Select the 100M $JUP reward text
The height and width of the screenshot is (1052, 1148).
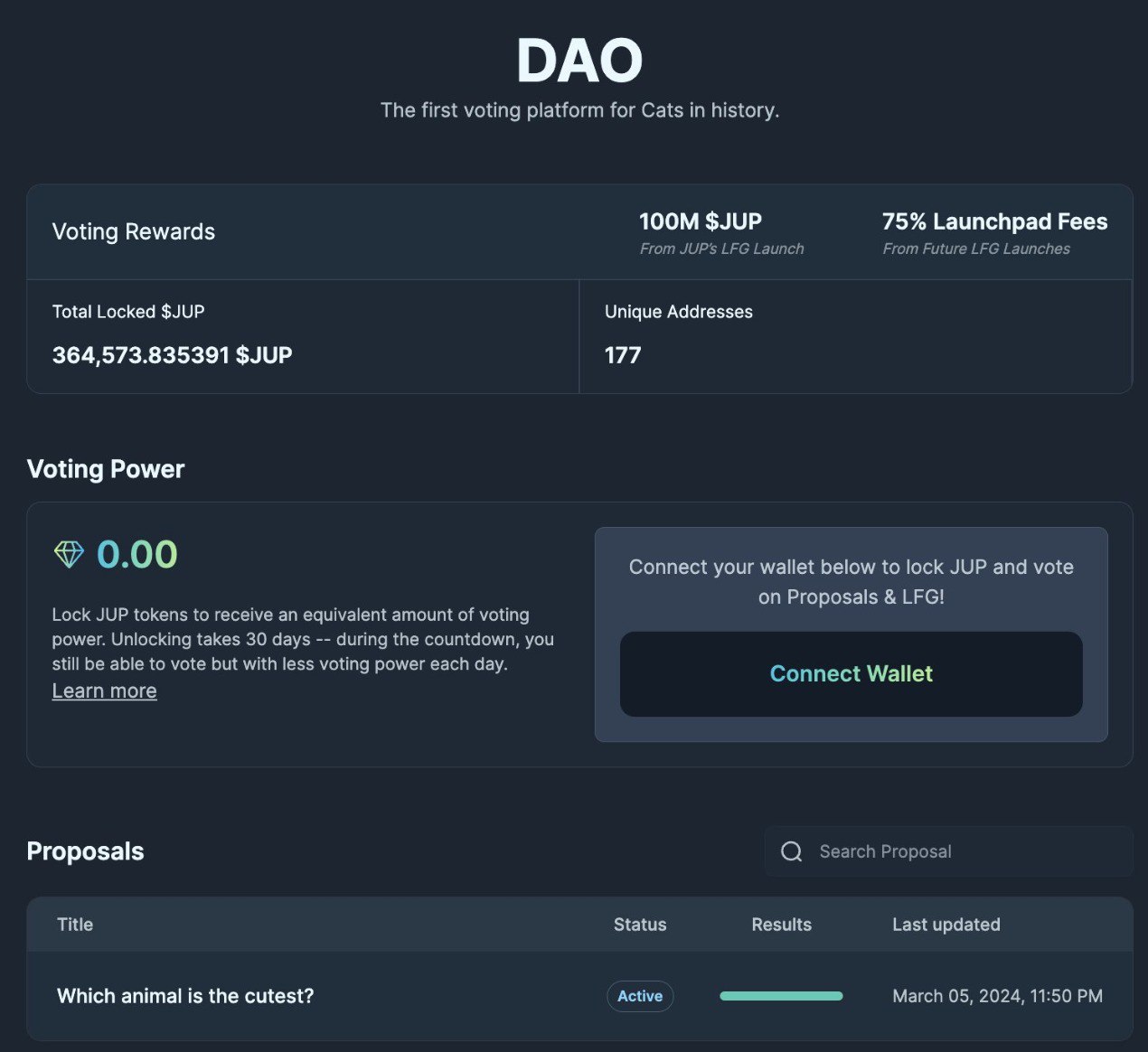[x=701, y=221]
